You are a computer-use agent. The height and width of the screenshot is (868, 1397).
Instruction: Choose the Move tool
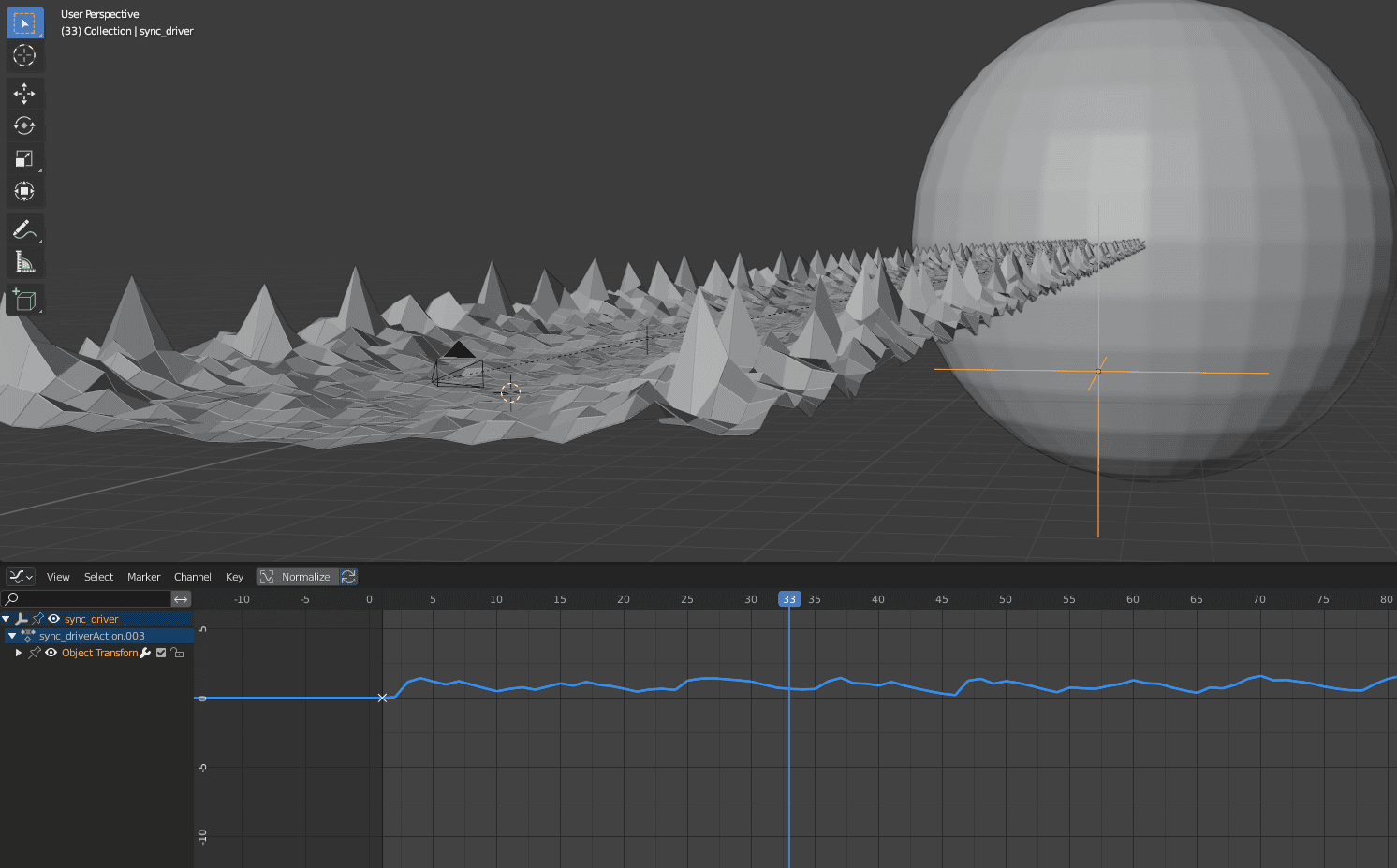click(24, 94)
